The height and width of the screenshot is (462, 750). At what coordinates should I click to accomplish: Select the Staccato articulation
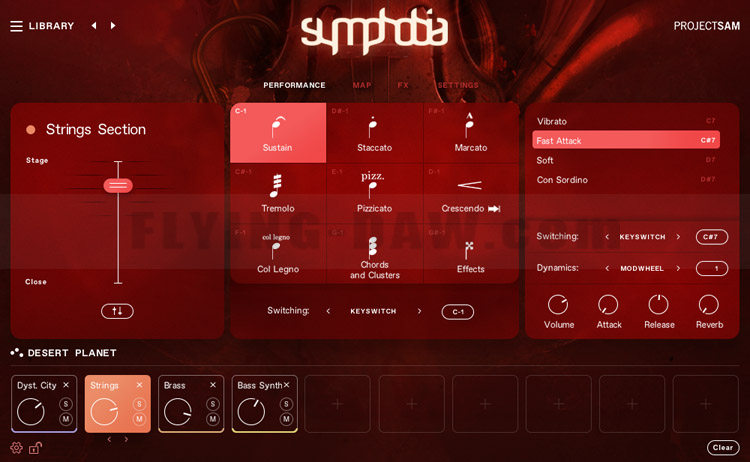(375, 133)
